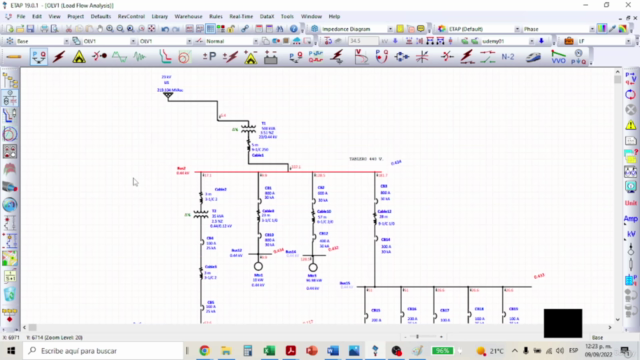Screen dimensions: 640x360
Task: Open PowerPoint from the taskbar
Action: coord(311,351)
